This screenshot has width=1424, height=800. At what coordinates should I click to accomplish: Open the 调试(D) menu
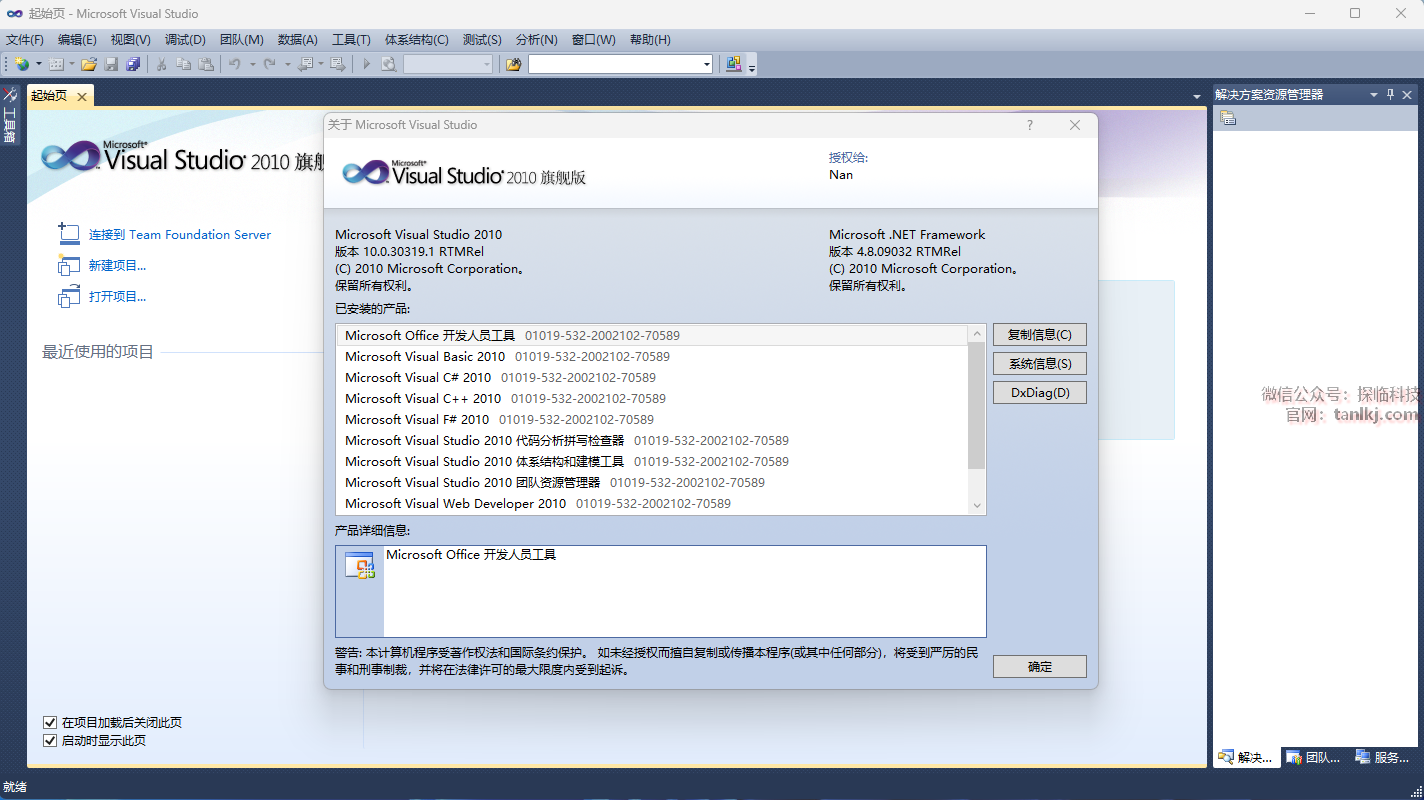(185, 40)
